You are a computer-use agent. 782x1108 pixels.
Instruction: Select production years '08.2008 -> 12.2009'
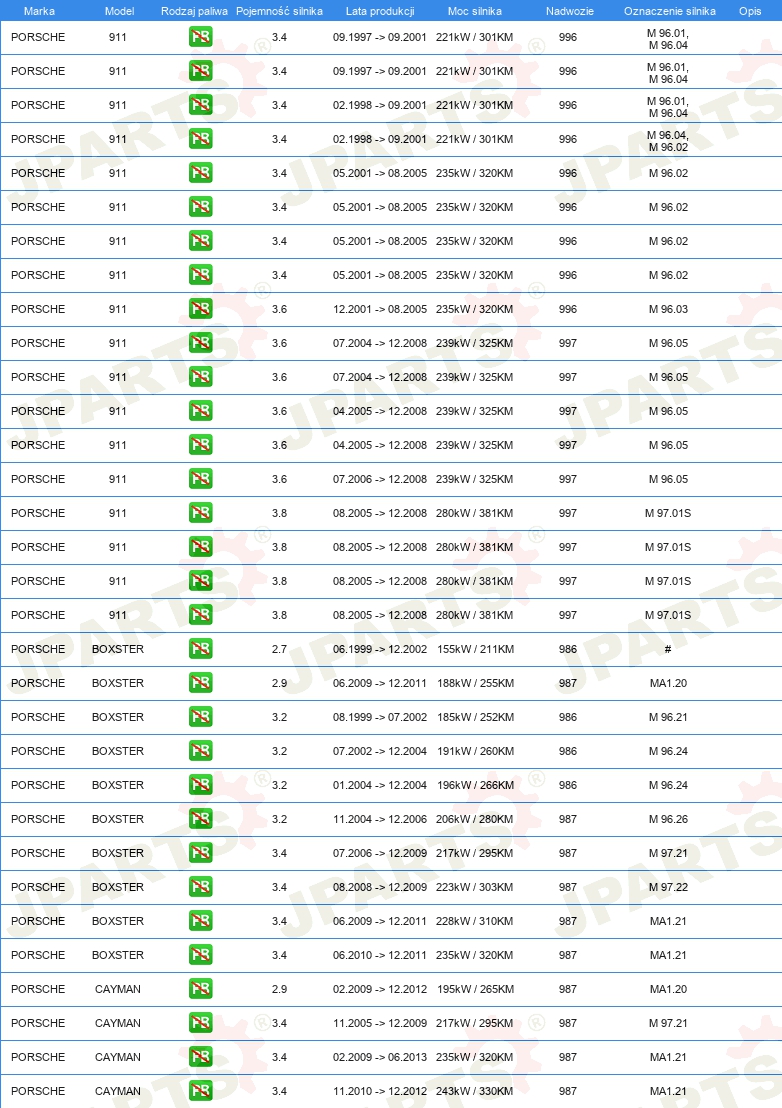click(380, 887)
